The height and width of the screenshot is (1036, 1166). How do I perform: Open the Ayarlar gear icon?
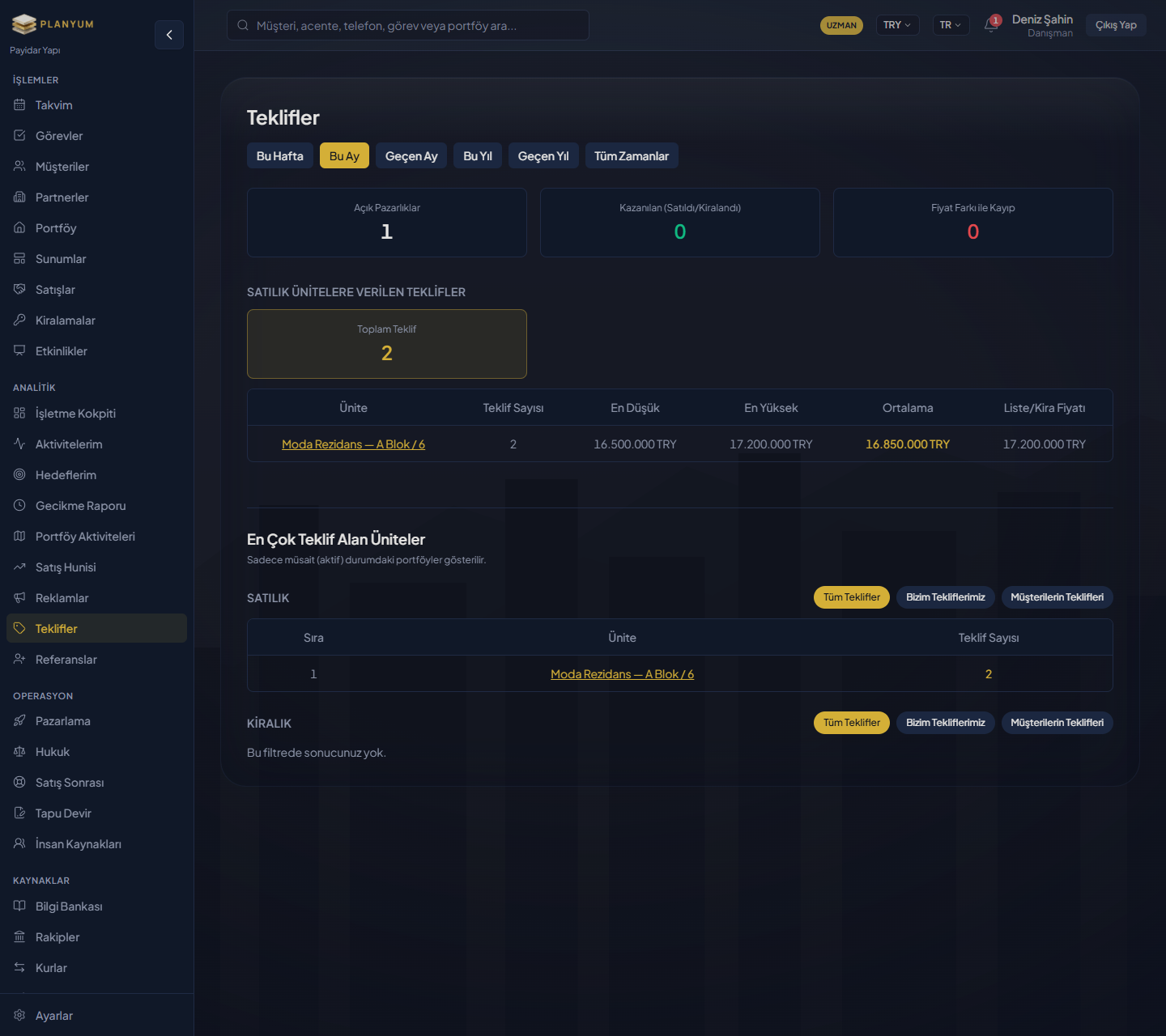pos(19,1016)
